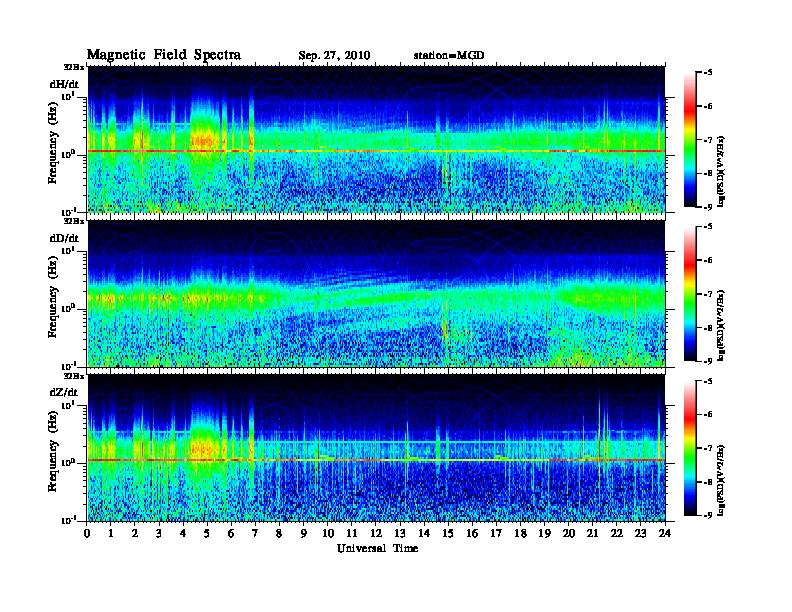Image resolution: width=792 pixels, height=612 pixels.
Task: Click hour tick label "5" on the time axis
Action: pos(207,534)
